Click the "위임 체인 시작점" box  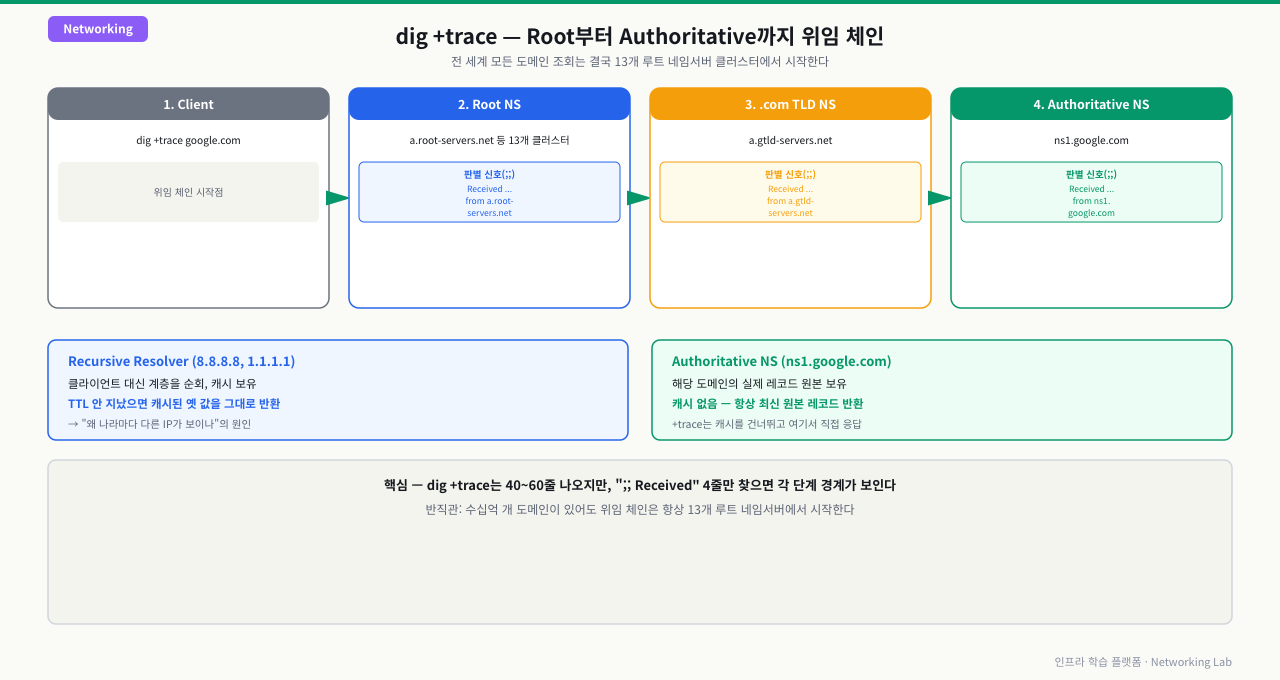coord(188,192)
